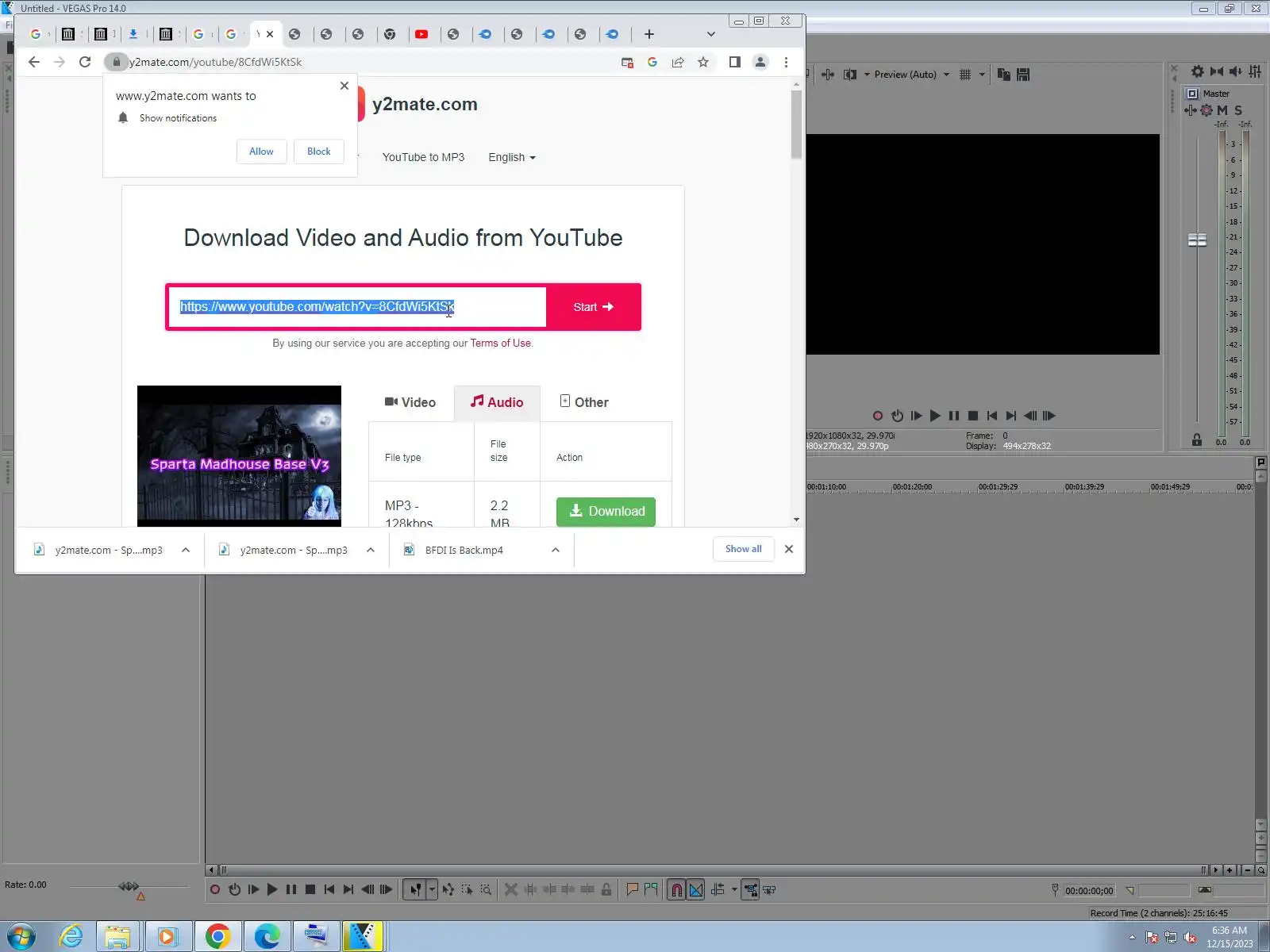Toggle loop playback in timeline transport

coord(234,890)
